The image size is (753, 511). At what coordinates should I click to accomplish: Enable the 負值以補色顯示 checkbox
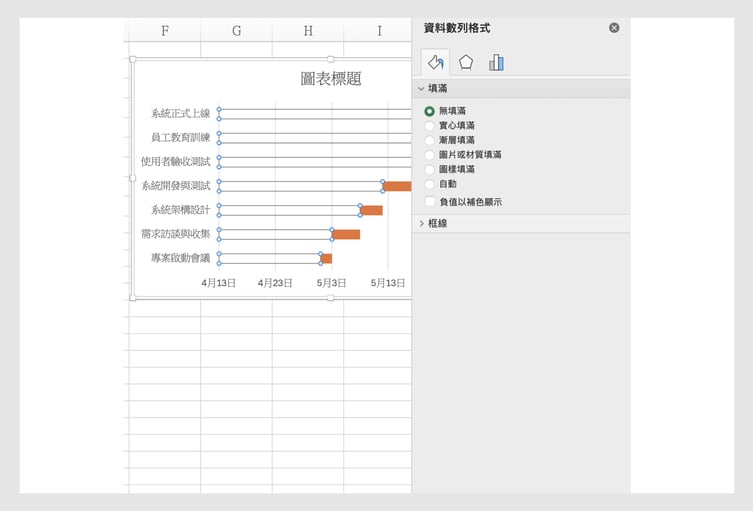pos(430,202)
